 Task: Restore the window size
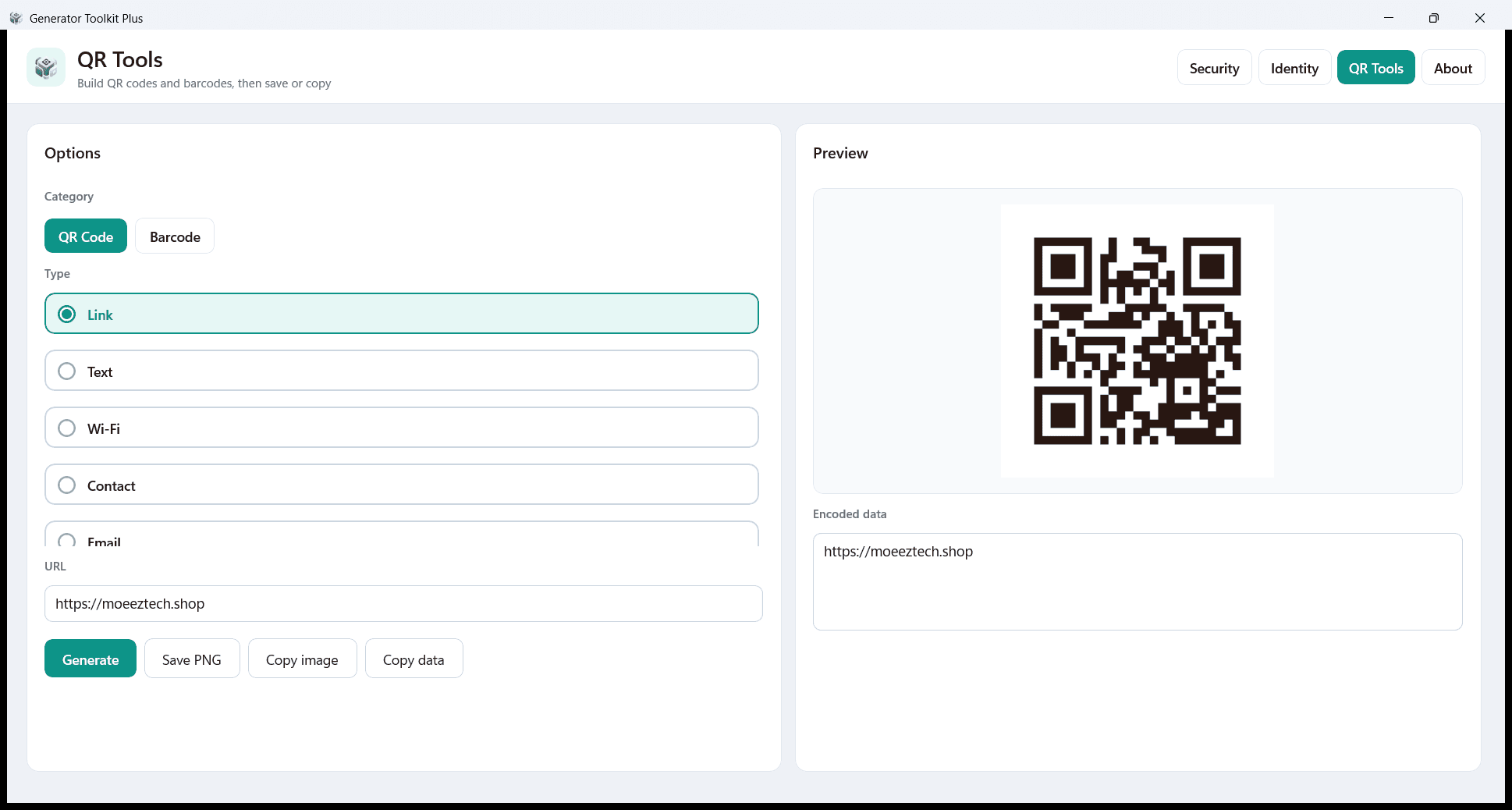pos(1434,17)
